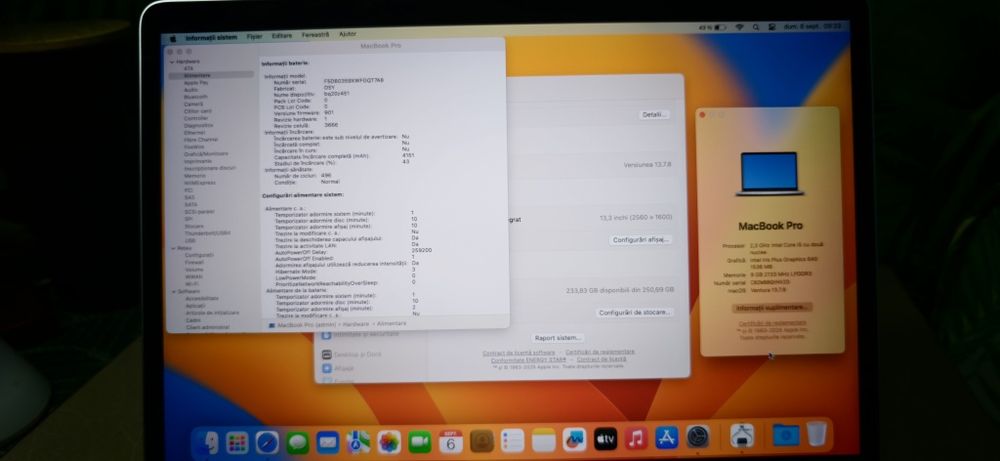Open Conformitate ENERGY STAR link

coord(529,360)
